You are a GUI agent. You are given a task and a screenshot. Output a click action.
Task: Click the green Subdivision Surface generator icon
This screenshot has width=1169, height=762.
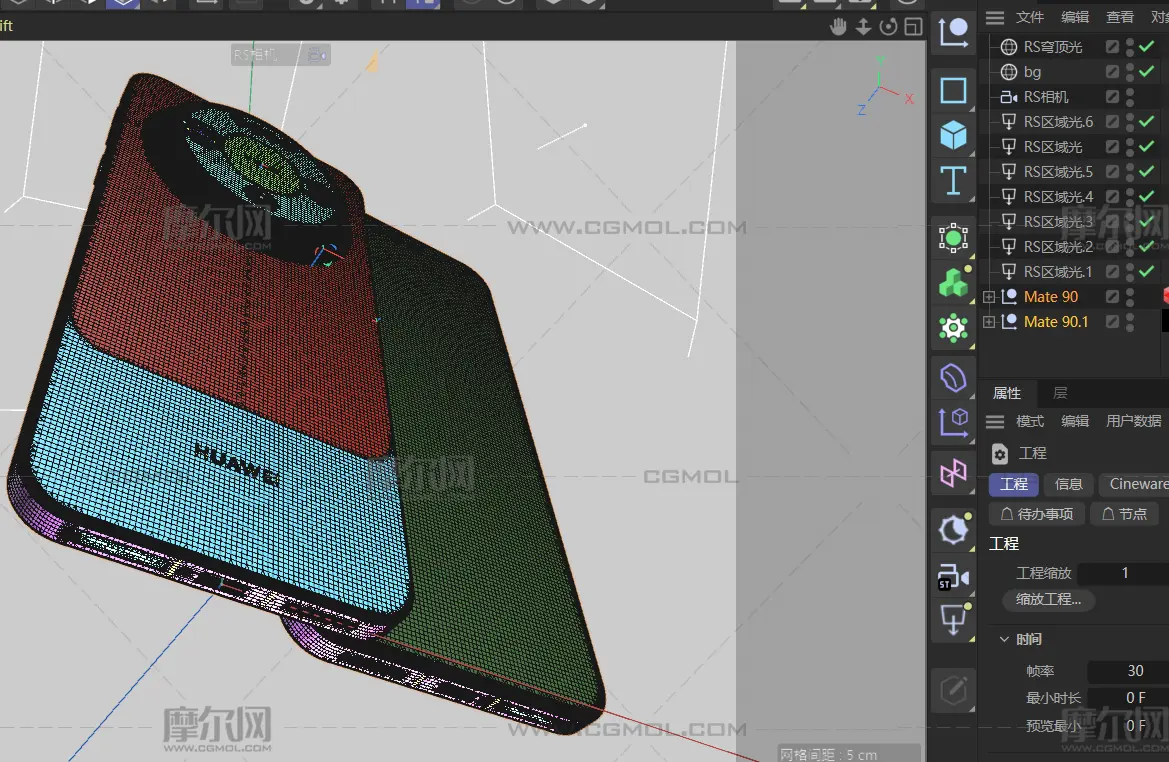coord(953,238)
